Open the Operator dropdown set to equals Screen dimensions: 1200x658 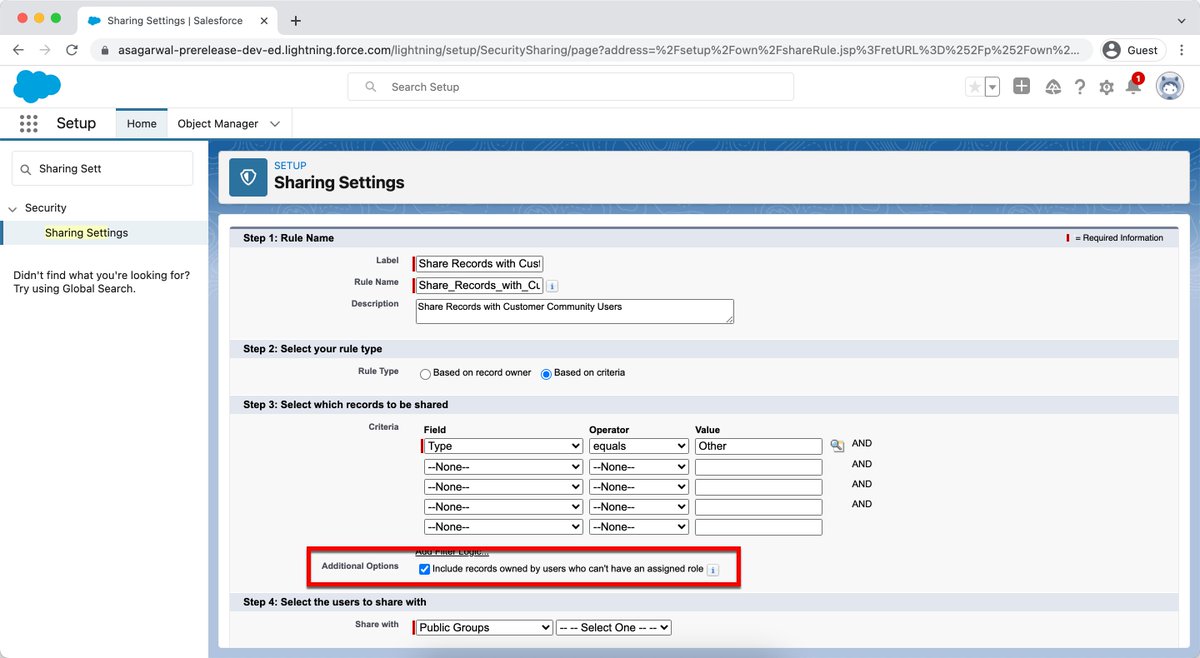pyautogui.click(x=639, y=446)
